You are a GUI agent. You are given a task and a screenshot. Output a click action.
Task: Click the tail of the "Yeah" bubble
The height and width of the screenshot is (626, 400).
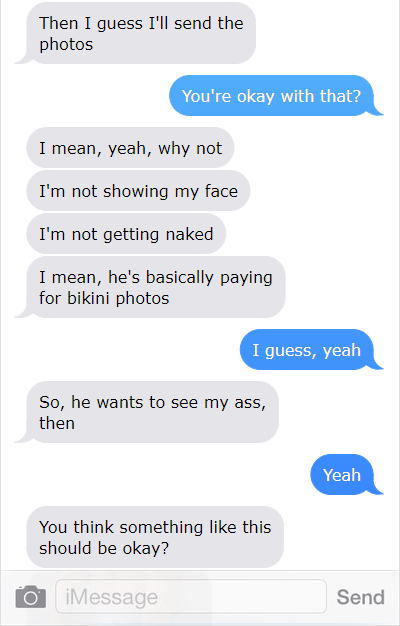[377, 488]
